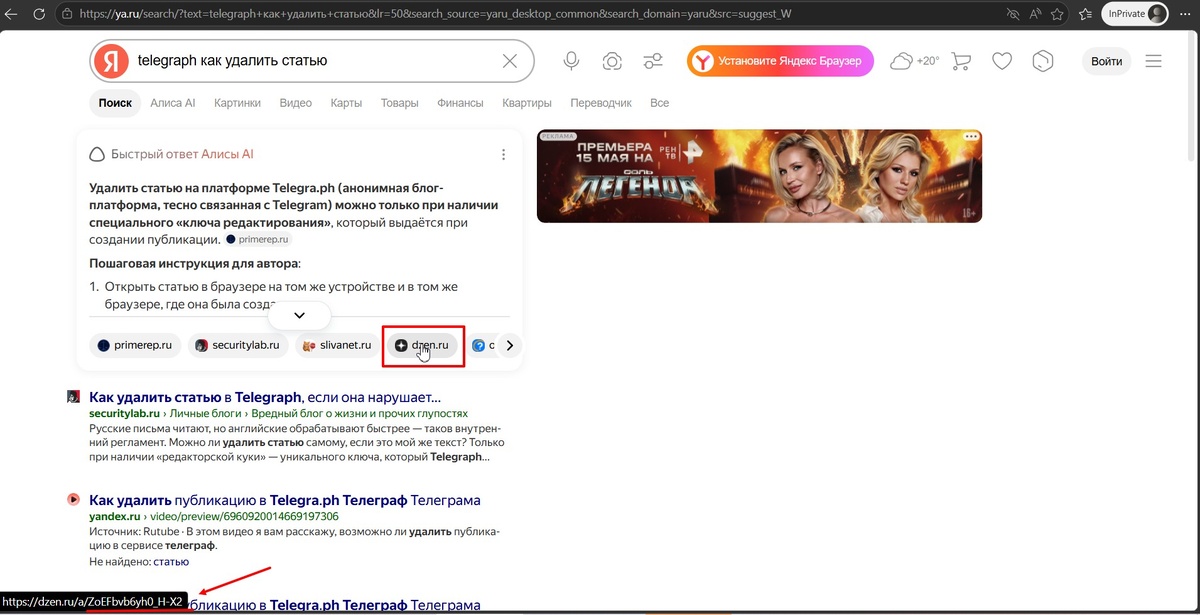Open the weather cloud +20° widget
1200x615 pixels.
(915, 61)
